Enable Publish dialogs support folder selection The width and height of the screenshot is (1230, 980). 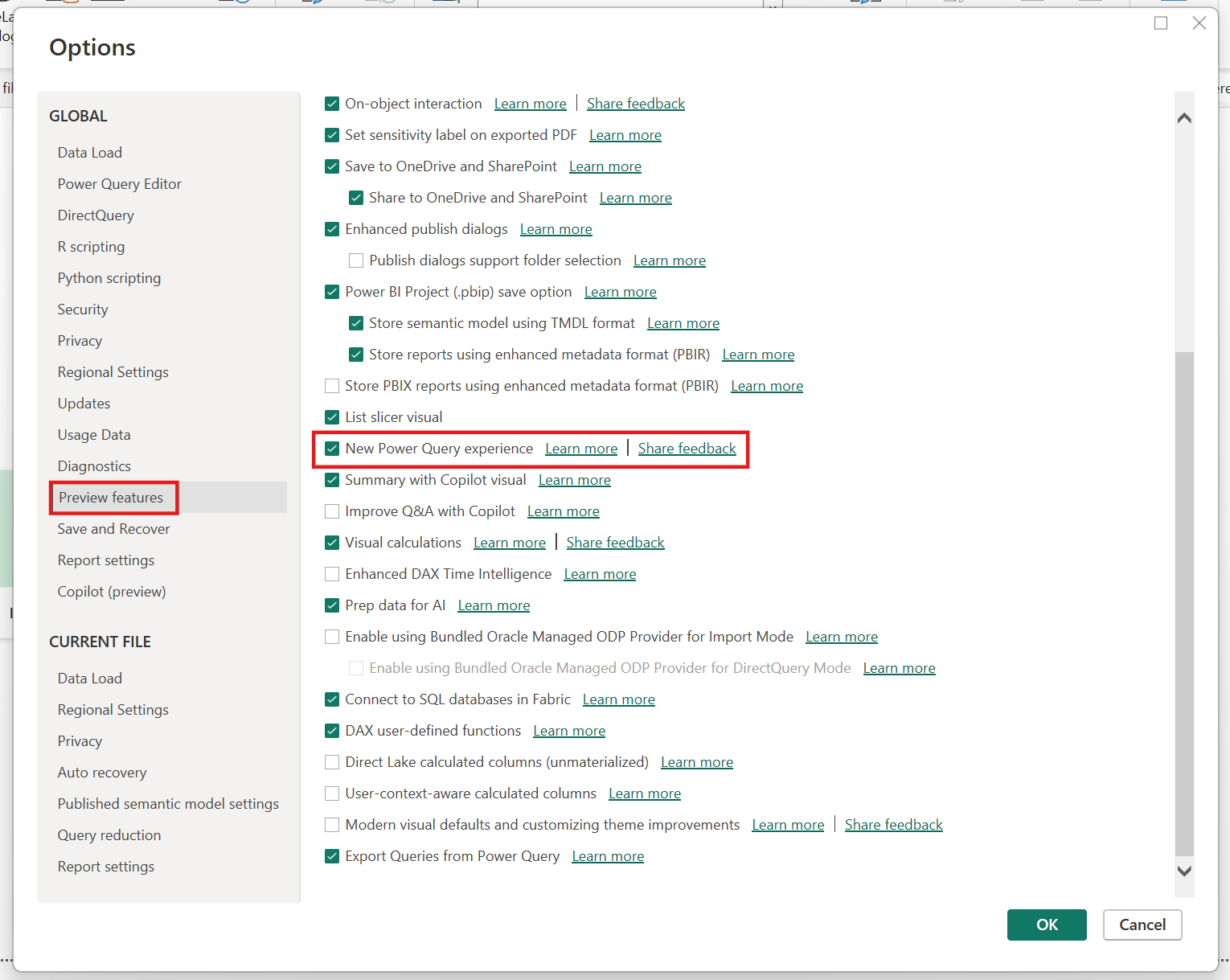[x=356, y=260]
